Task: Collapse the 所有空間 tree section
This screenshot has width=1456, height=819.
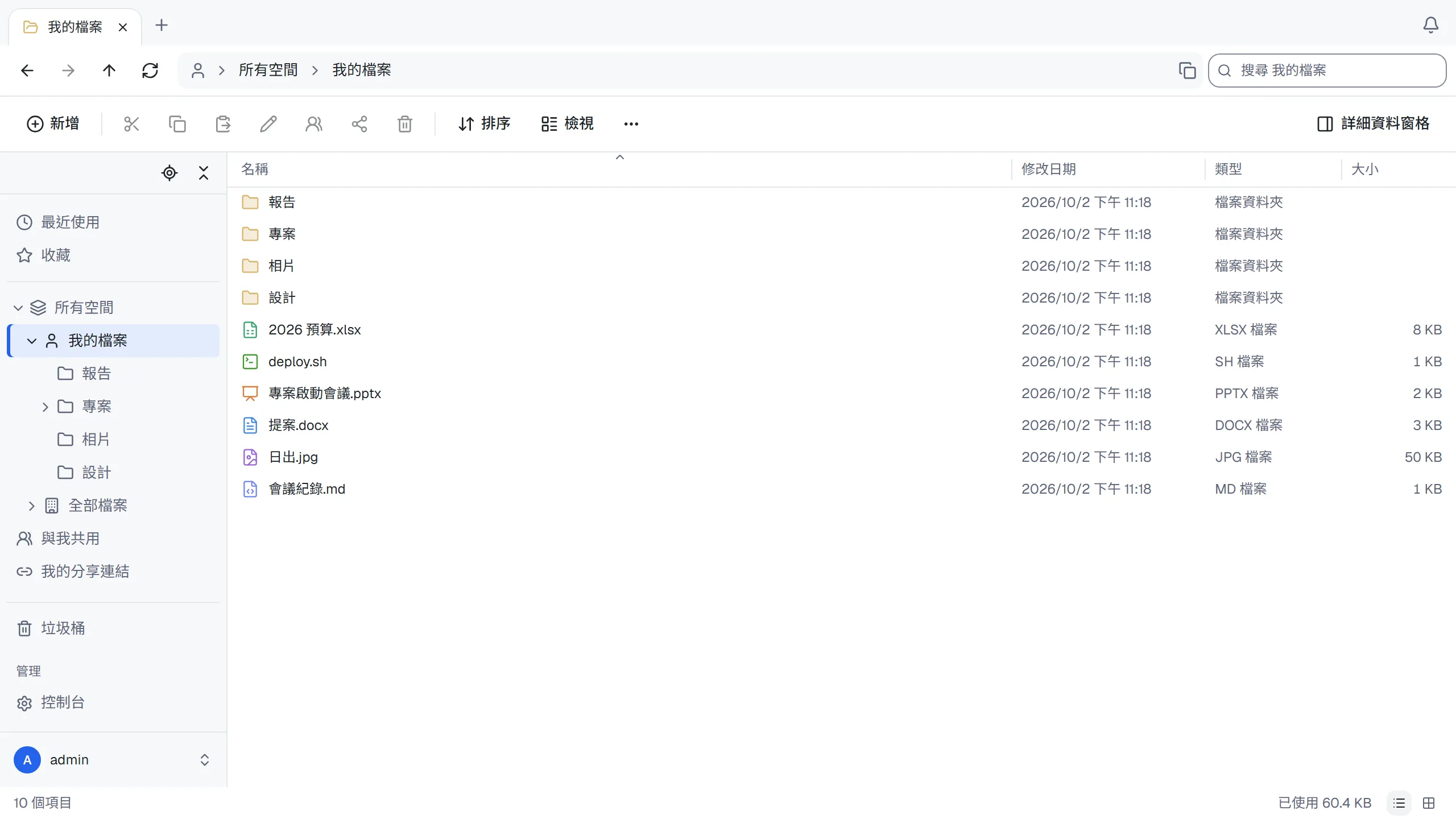Action: click(18, 308)
